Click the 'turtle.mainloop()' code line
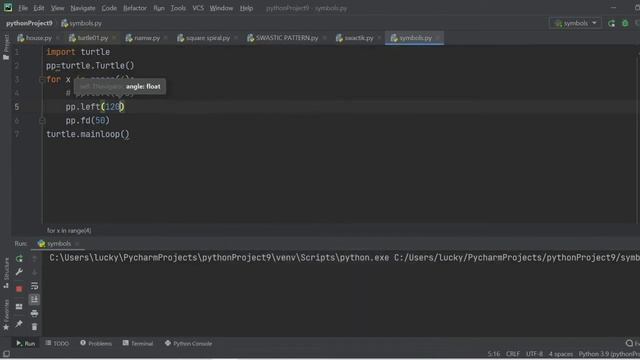The height and width of the screenshot is (360, 640). (88, 134)
